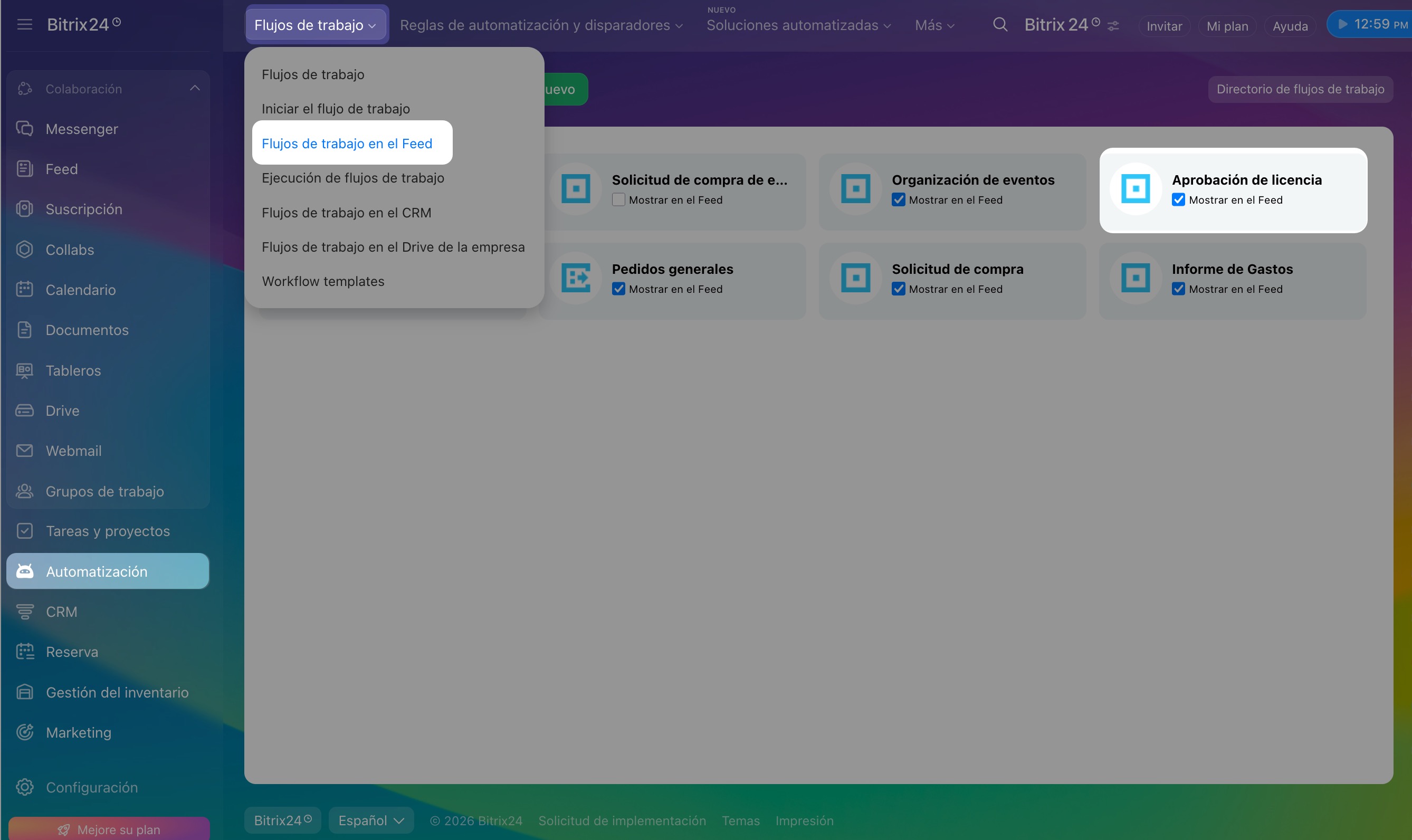Select Flujos de trabajo en el CRM menu item
This screenshot has height=840, width=1412.
(x=346, y=213)
